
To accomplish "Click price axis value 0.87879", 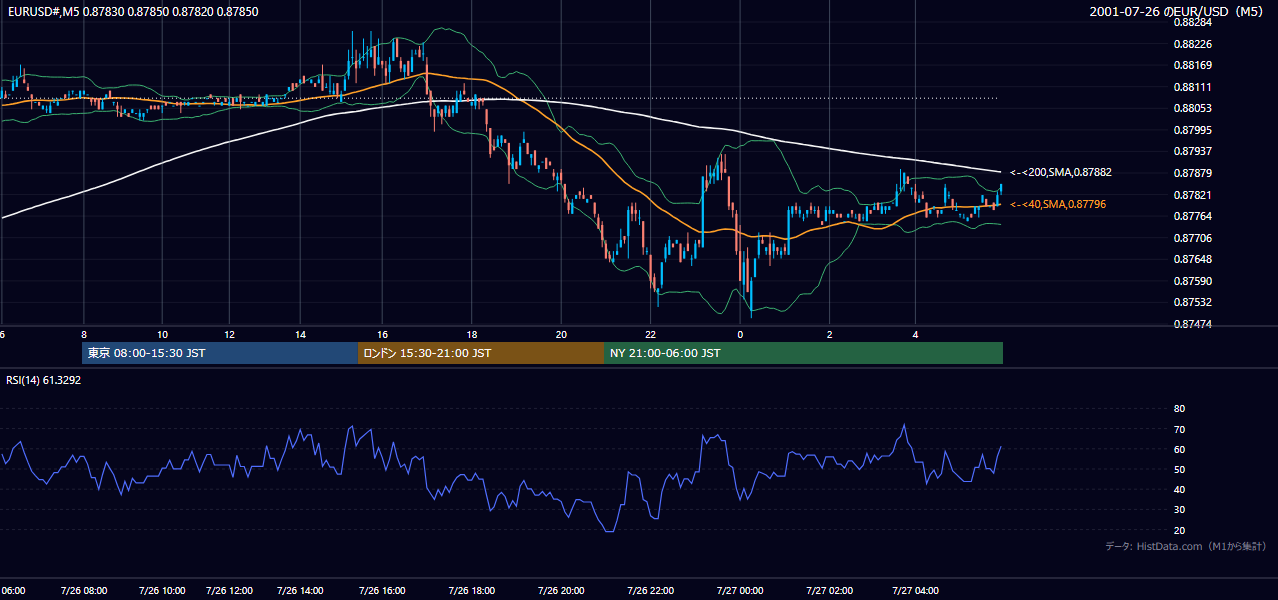I will tap(1192, 173).
